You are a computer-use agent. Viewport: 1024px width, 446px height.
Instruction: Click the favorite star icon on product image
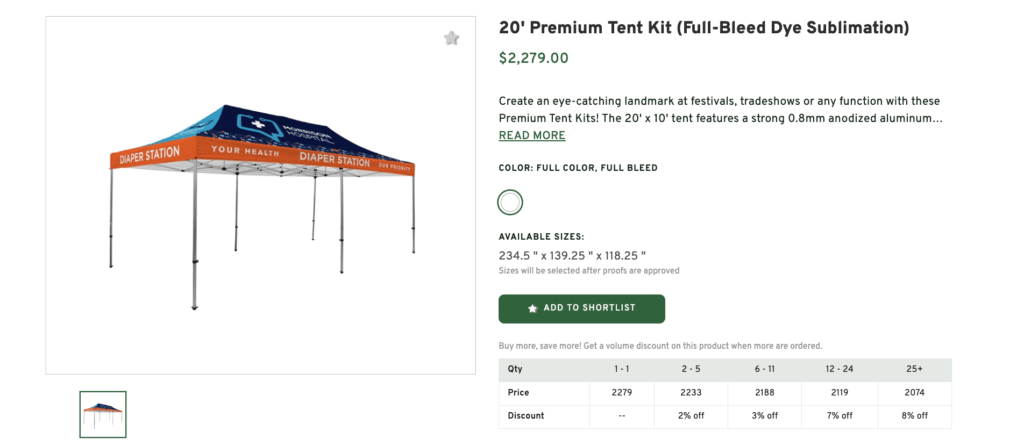pyautogui.click(x=452, y=38)
